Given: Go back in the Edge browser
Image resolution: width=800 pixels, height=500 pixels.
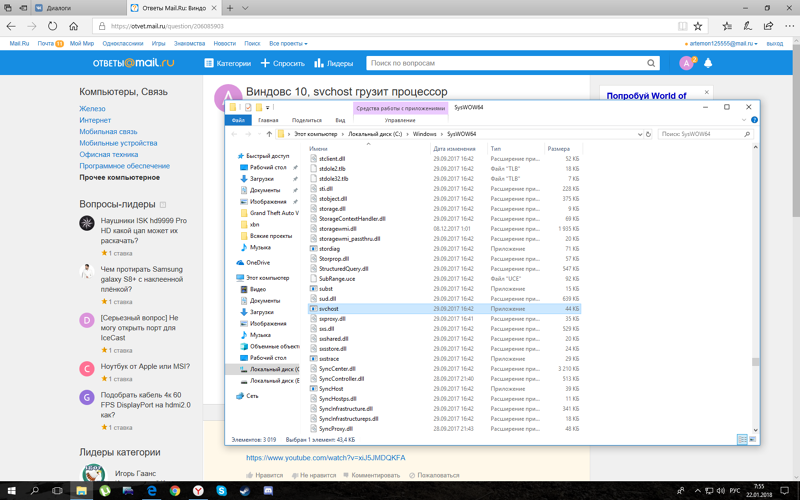Looking at the screenshot, I should click(11, 26).
